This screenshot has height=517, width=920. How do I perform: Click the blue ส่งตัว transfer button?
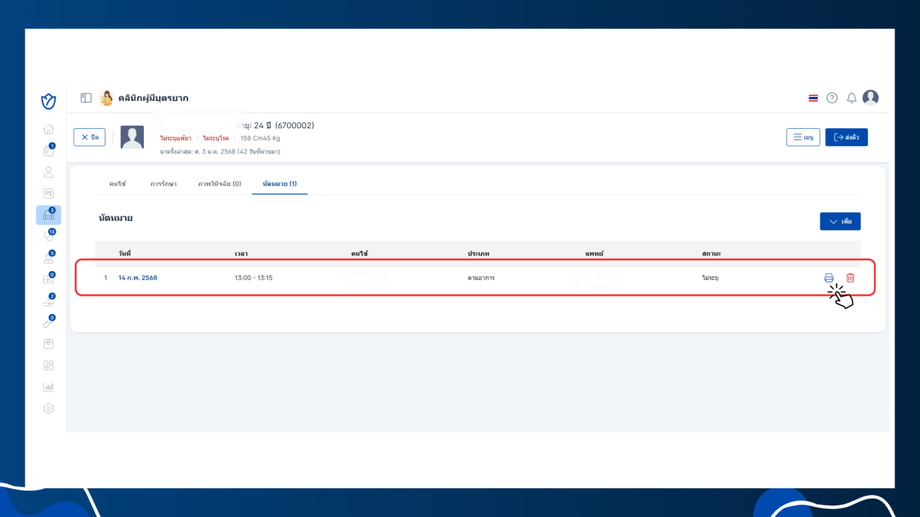pyautogui.click(x=846, y=137)
